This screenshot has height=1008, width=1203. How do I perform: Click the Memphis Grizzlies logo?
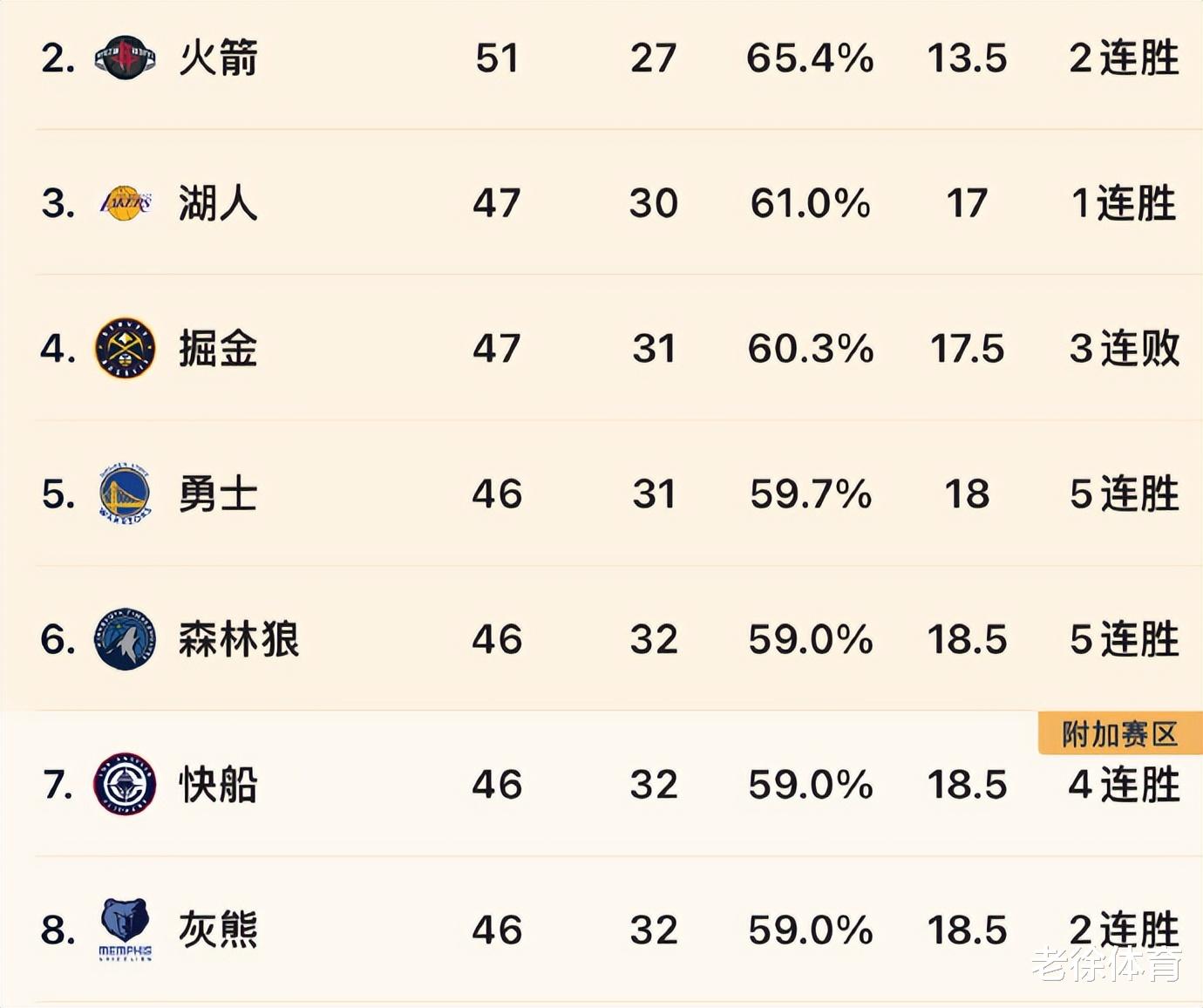pos(125,930)
